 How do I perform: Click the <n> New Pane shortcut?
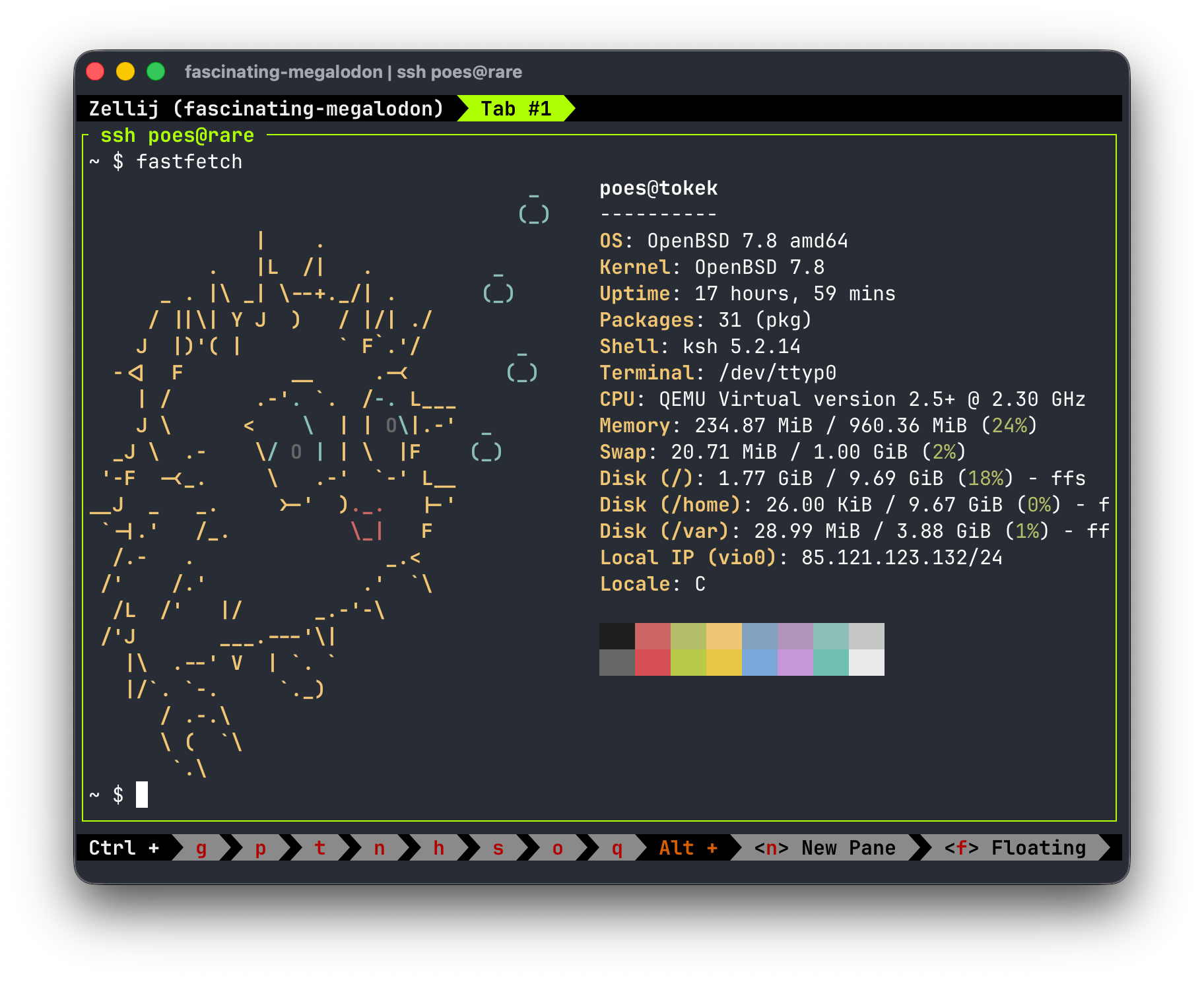[824, 848]
